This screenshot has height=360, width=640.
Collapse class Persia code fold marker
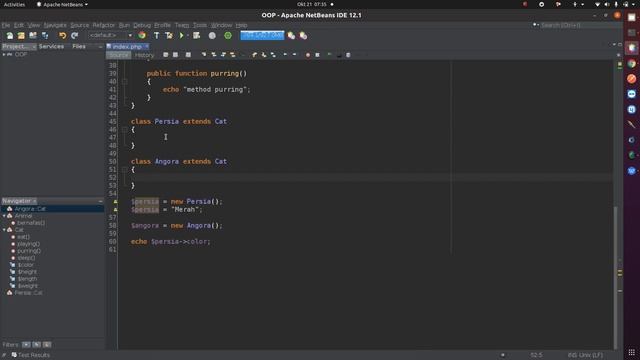tap(124, 129)
